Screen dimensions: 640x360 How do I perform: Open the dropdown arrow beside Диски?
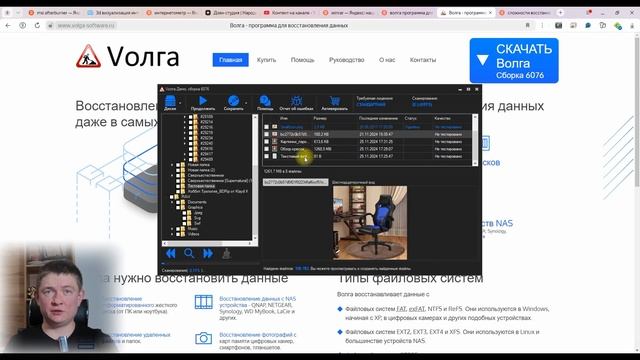coord(180,103)
